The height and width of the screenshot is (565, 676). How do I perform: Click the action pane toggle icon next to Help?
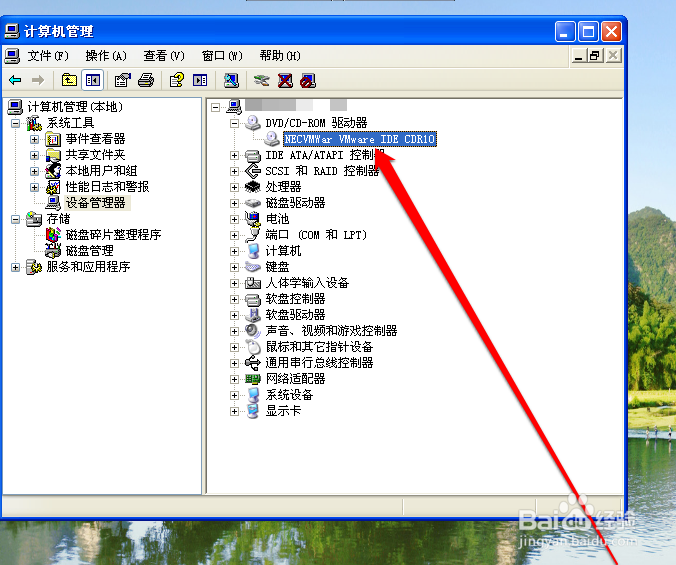point(200,80)
